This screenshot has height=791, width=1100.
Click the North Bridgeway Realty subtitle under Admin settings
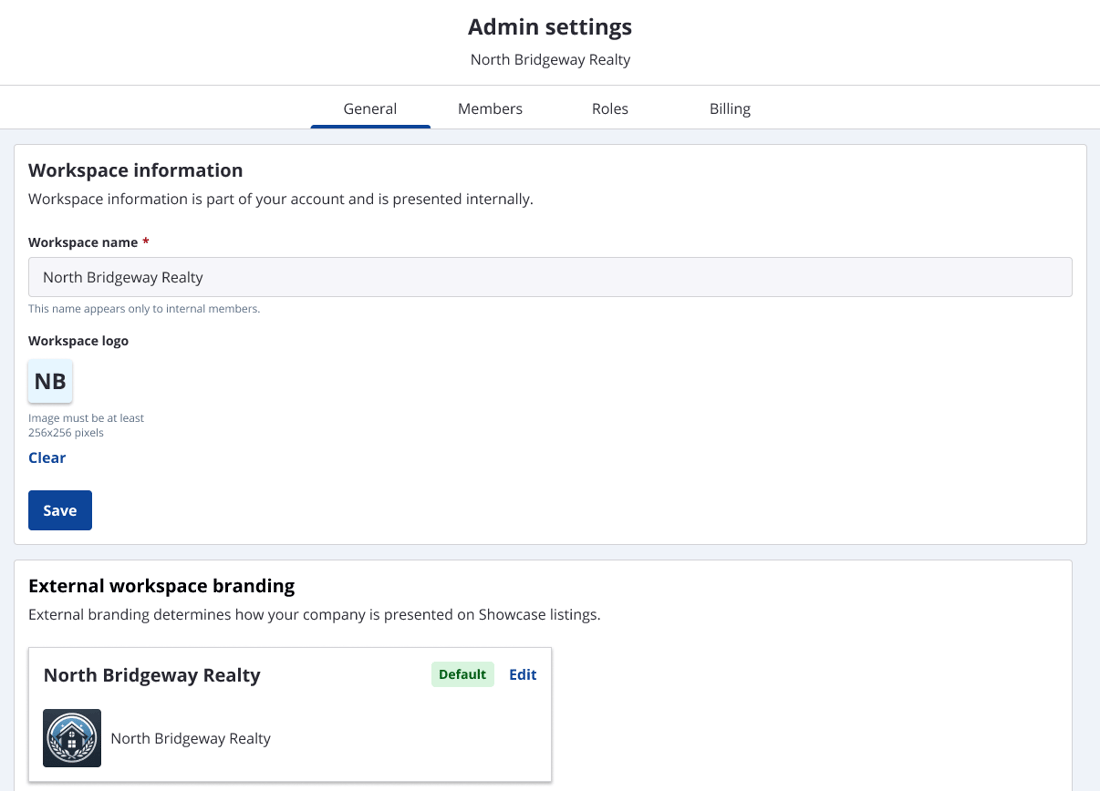coord(550,59)
